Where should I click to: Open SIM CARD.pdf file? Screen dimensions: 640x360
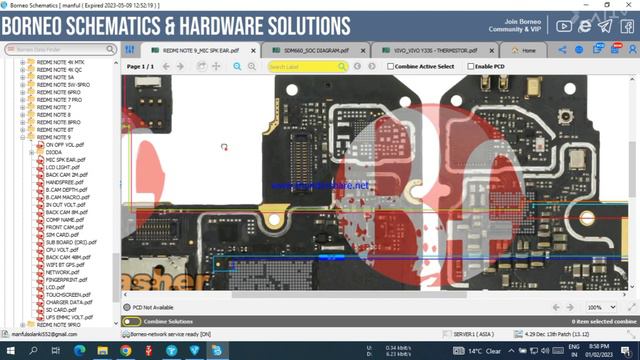coord(62,235)
